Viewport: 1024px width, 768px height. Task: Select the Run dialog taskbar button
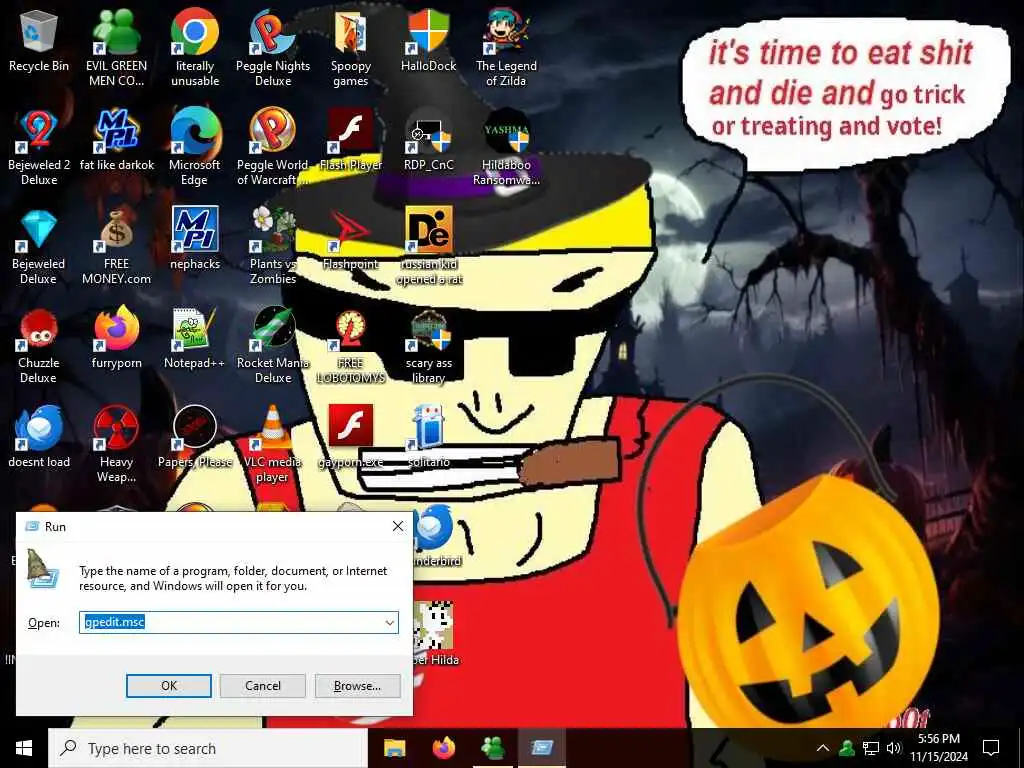pos(542,748)
